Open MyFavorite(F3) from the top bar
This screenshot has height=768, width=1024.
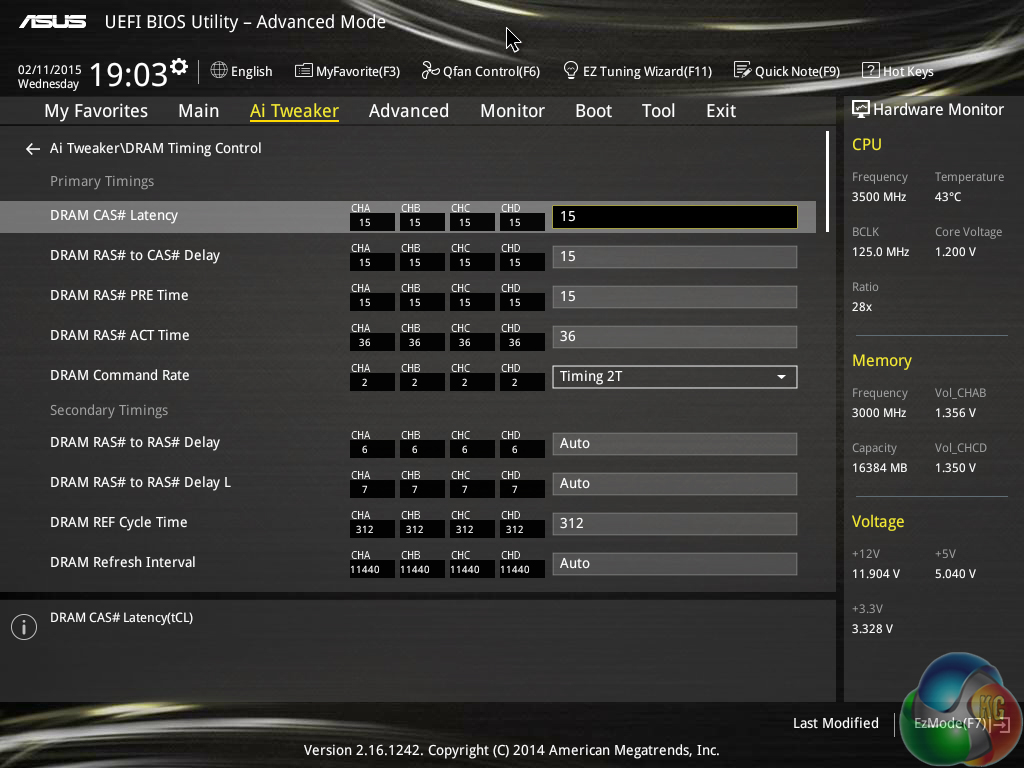304,71
